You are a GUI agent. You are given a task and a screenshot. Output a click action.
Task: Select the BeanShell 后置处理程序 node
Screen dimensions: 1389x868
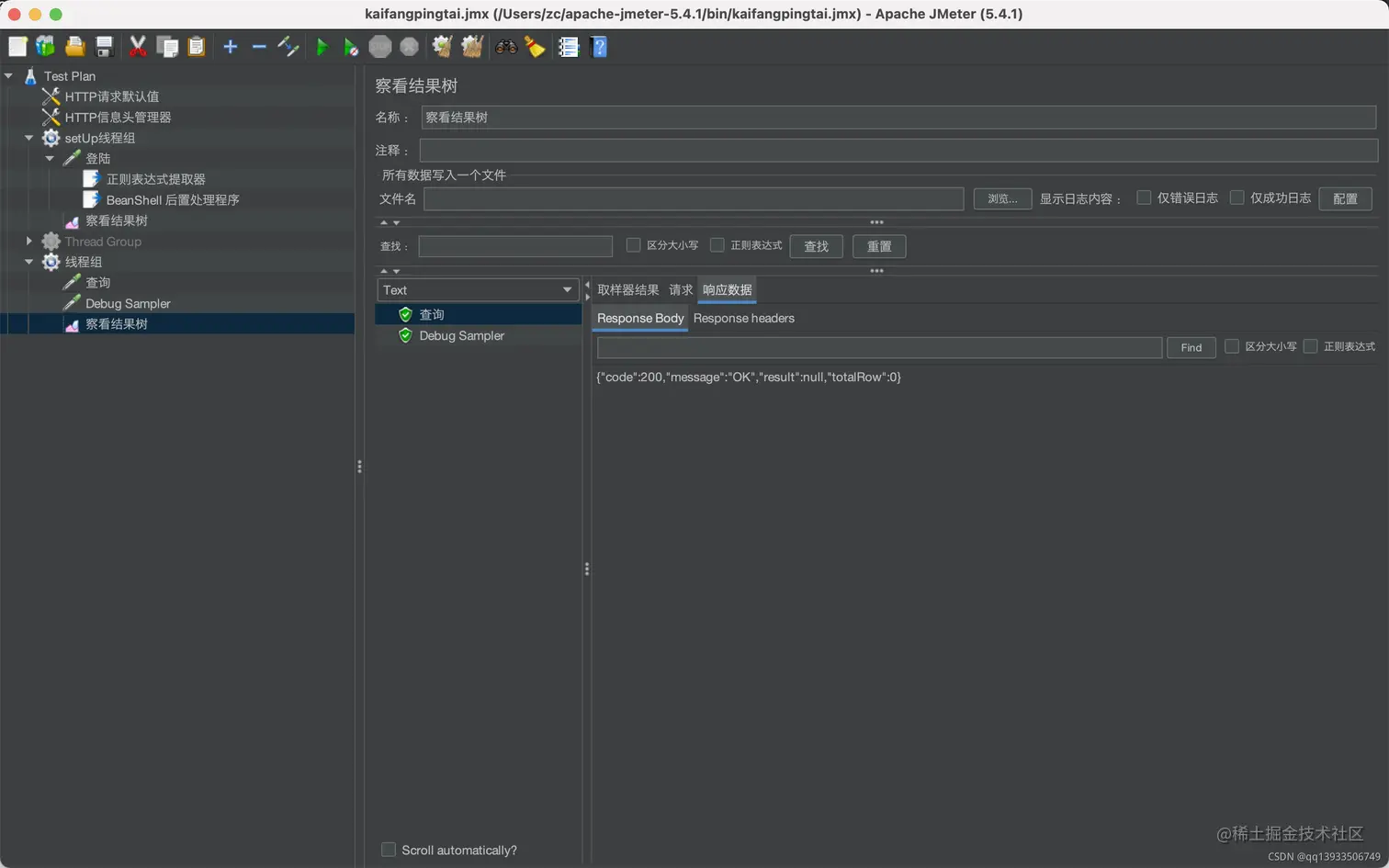click(172, 200)
